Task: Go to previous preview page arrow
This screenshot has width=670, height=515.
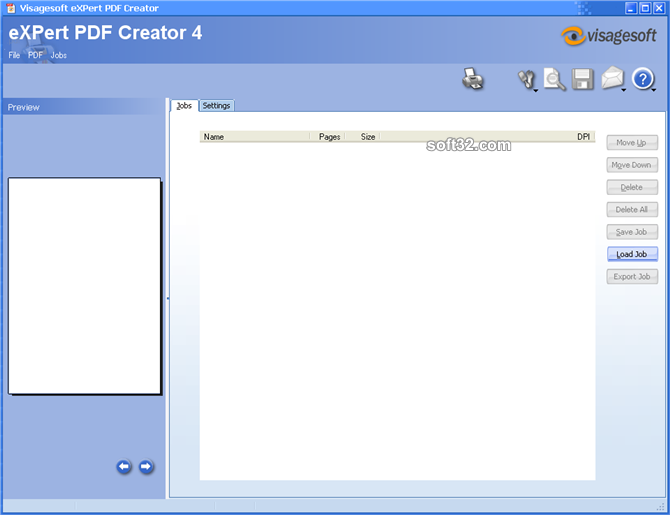Action: (124, 466)
